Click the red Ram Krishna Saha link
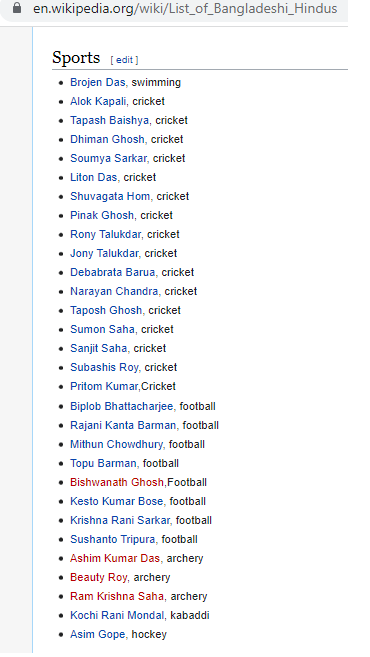 point(117,596)
